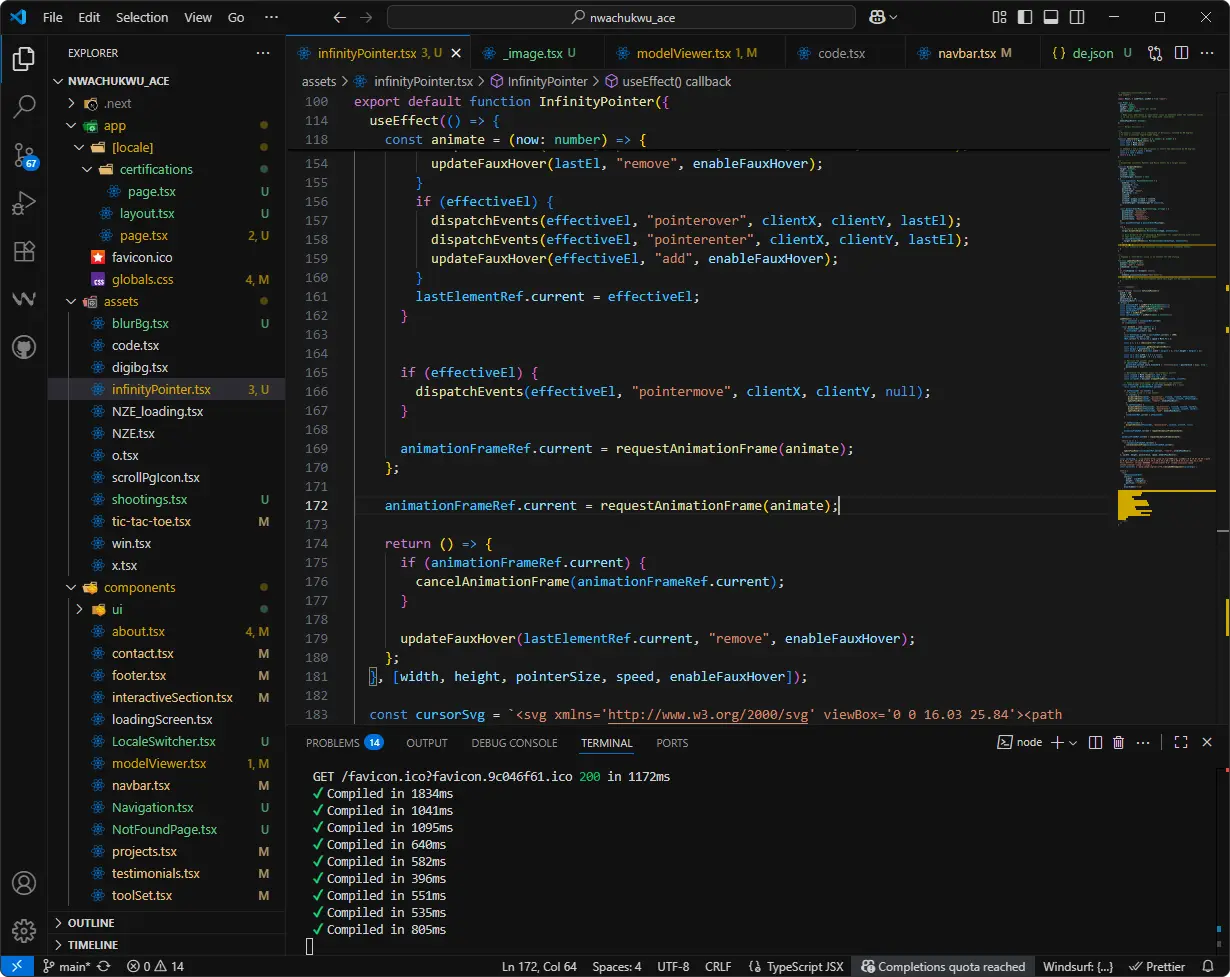Open Source Control with 67 changes
Screen dimensions: 1230x977
(24, 155)
